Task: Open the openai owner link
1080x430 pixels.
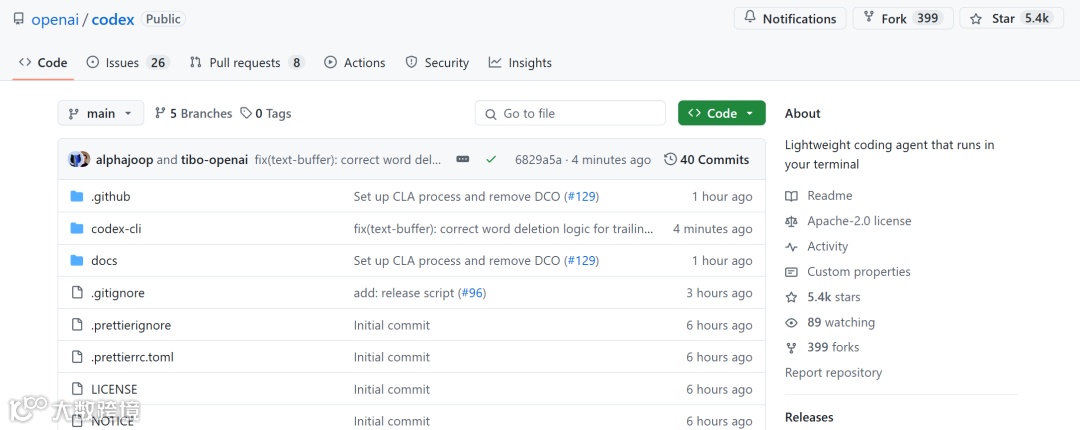Action: pyautogui.click(x=55, y=19)
